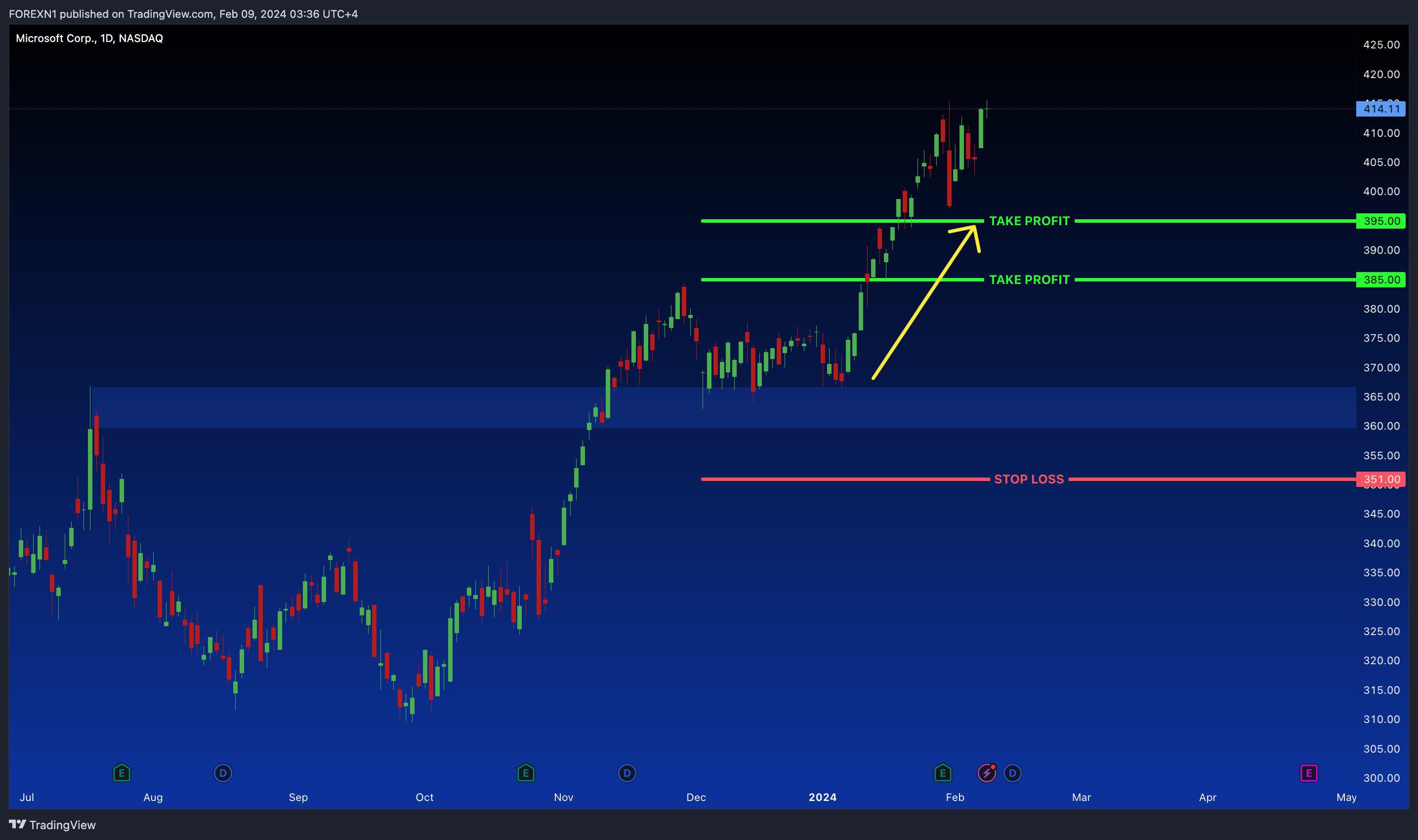1418x840 pixels.
Task: Open the earnings E marker before Nov
Action: [x=526, y=773]
